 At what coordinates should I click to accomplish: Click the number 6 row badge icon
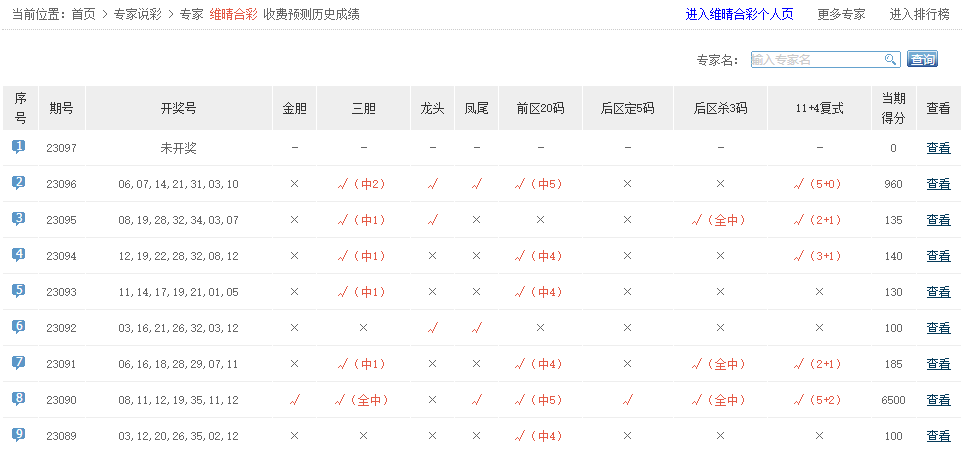(x=19, y=327)
